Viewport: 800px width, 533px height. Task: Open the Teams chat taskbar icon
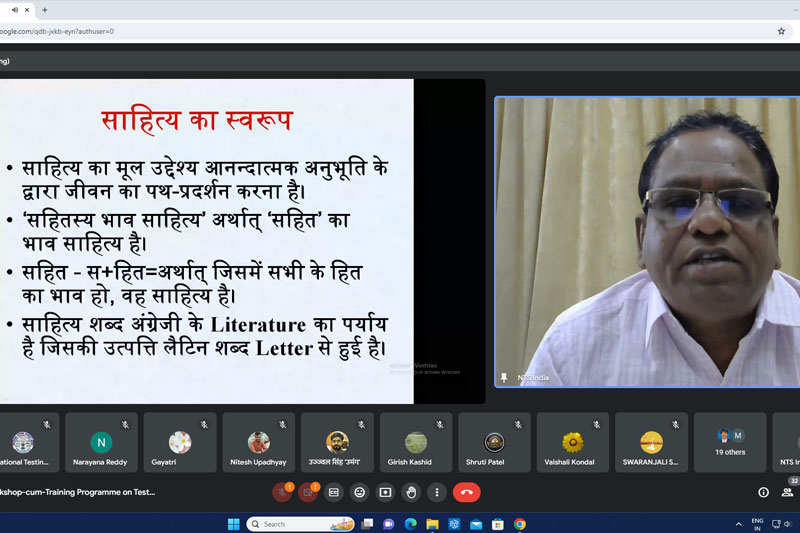coord(389,524)
